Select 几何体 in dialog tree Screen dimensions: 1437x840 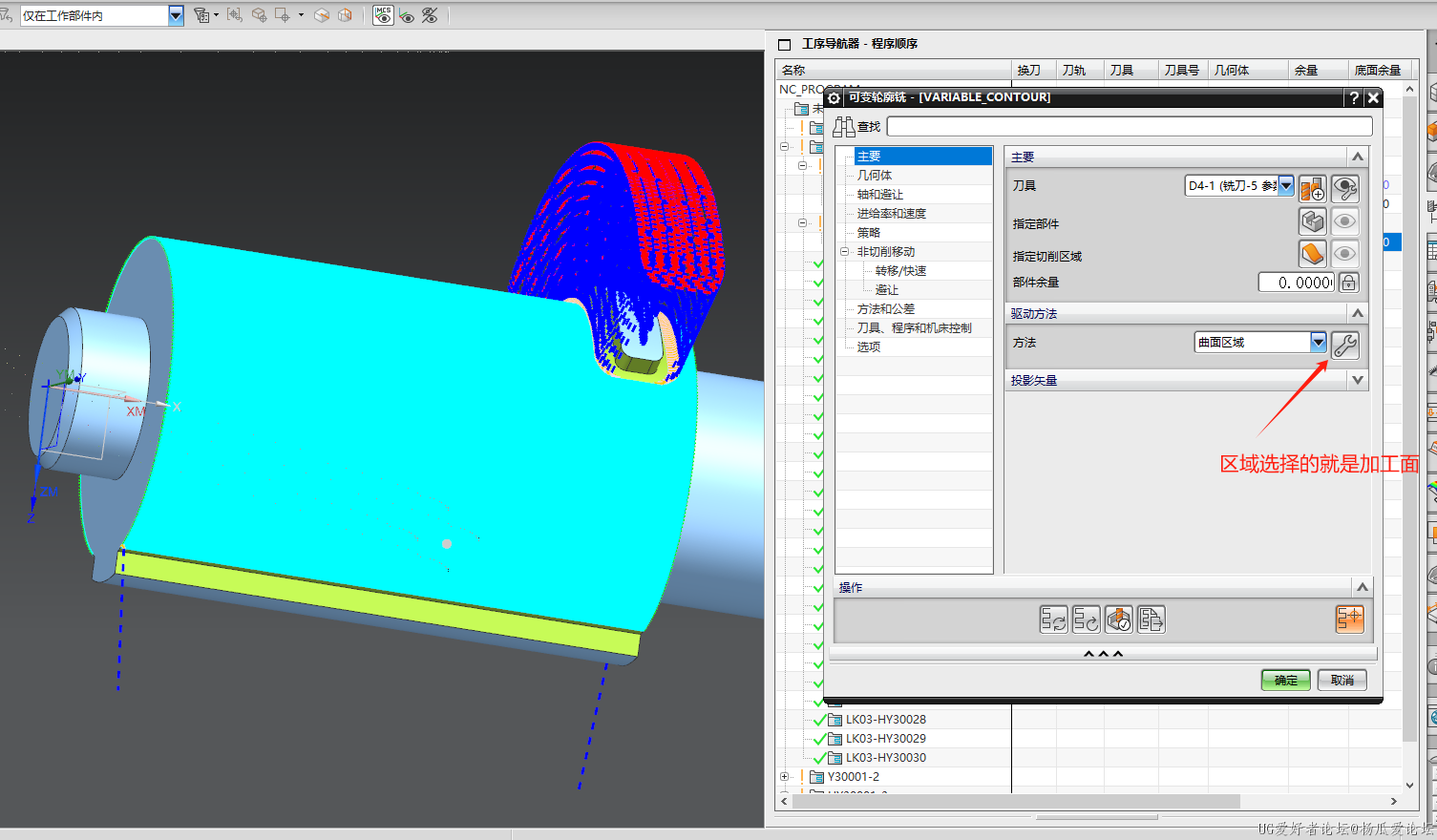875,176
